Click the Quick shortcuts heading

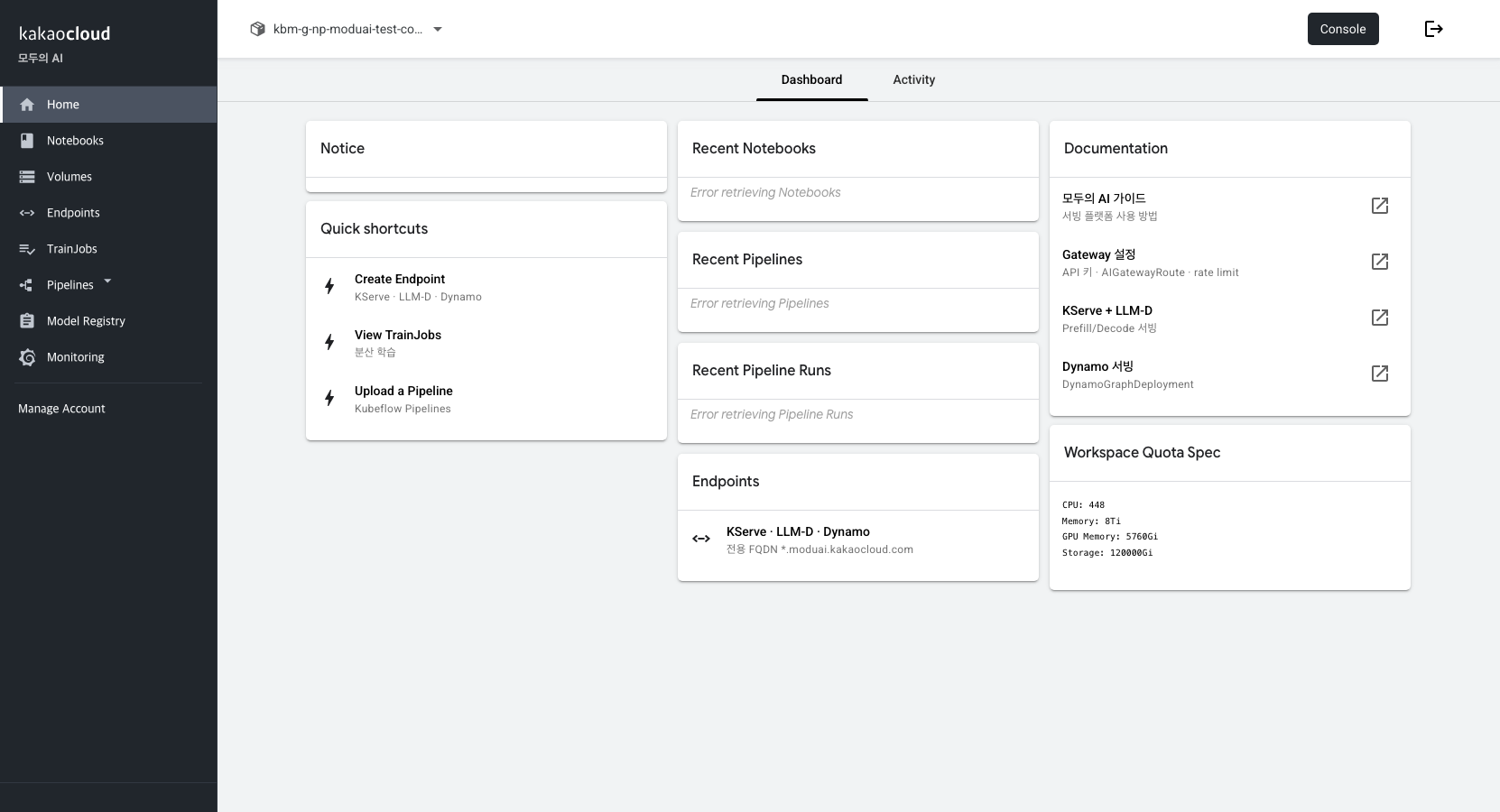click(x=374, y=229)
